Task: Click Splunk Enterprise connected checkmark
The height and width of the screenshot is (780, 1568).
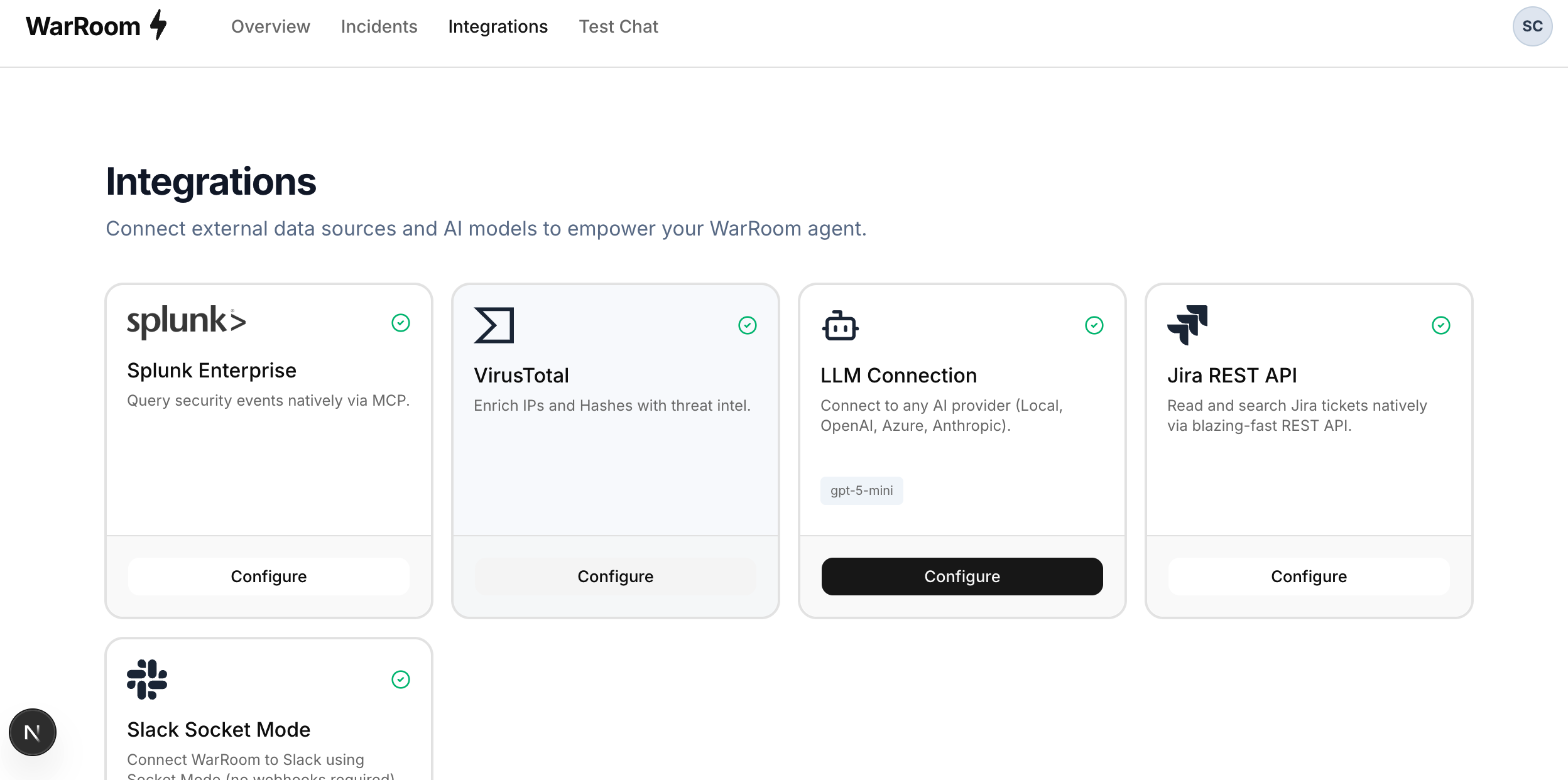Action: (401, 323)
